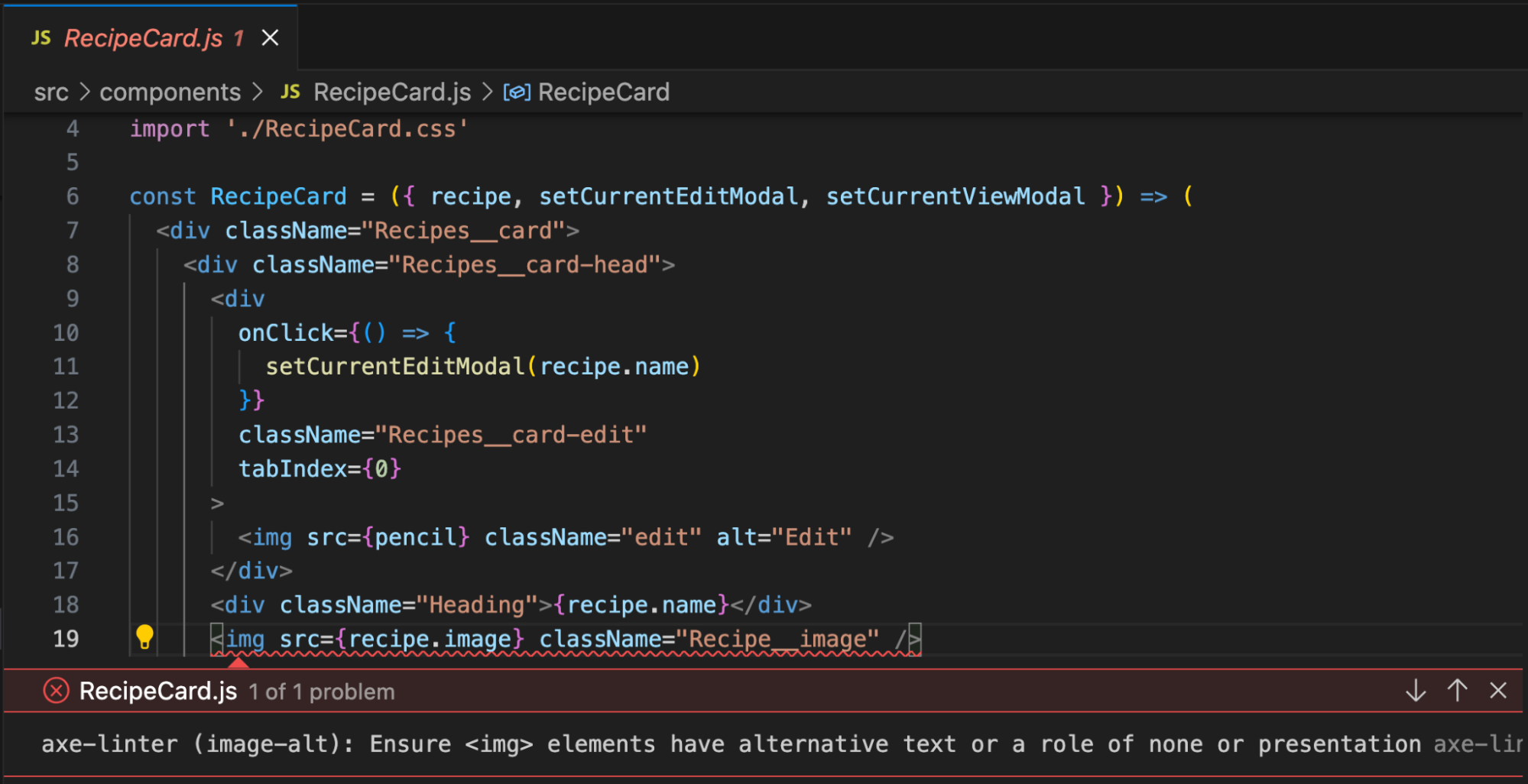Open the src breadcrumb
The image size is (1528, 784).
(51, 92)
